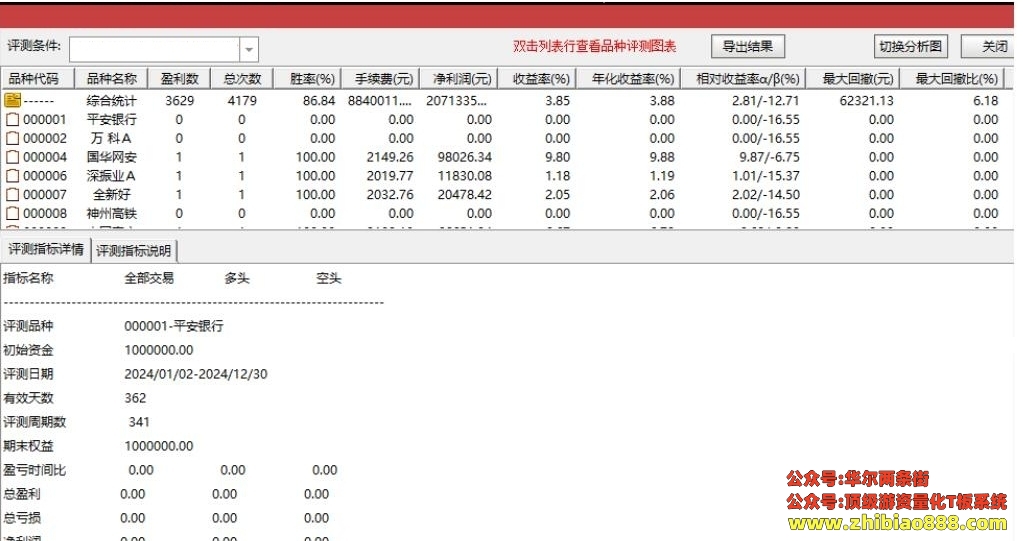The height and width of the screenshot is (541, 1023).
Task: Select the 综合统计 row label
Action: pos(112,100)
